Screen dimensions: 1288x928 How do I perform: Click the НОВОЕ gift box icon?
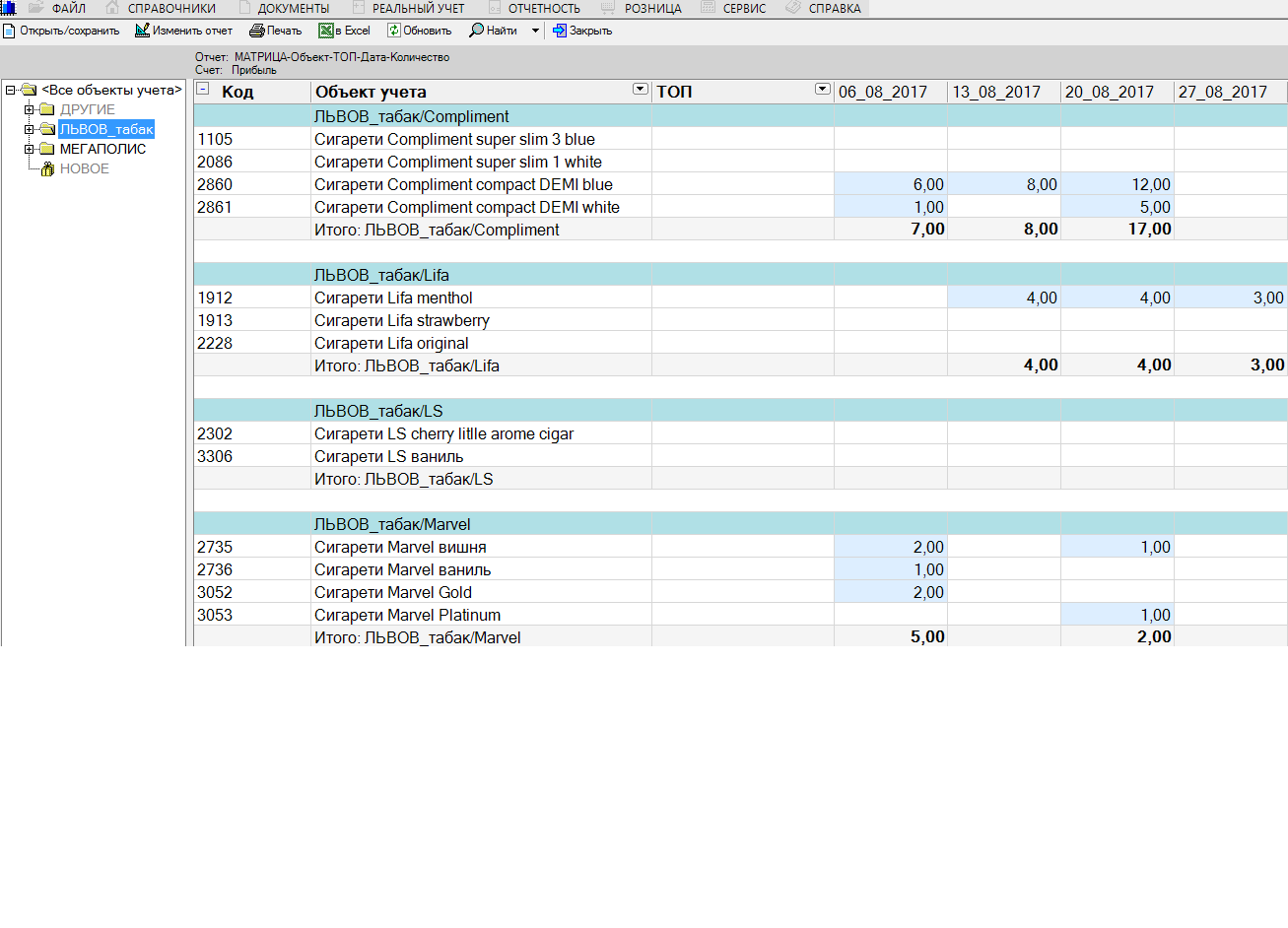coord(47,168)
